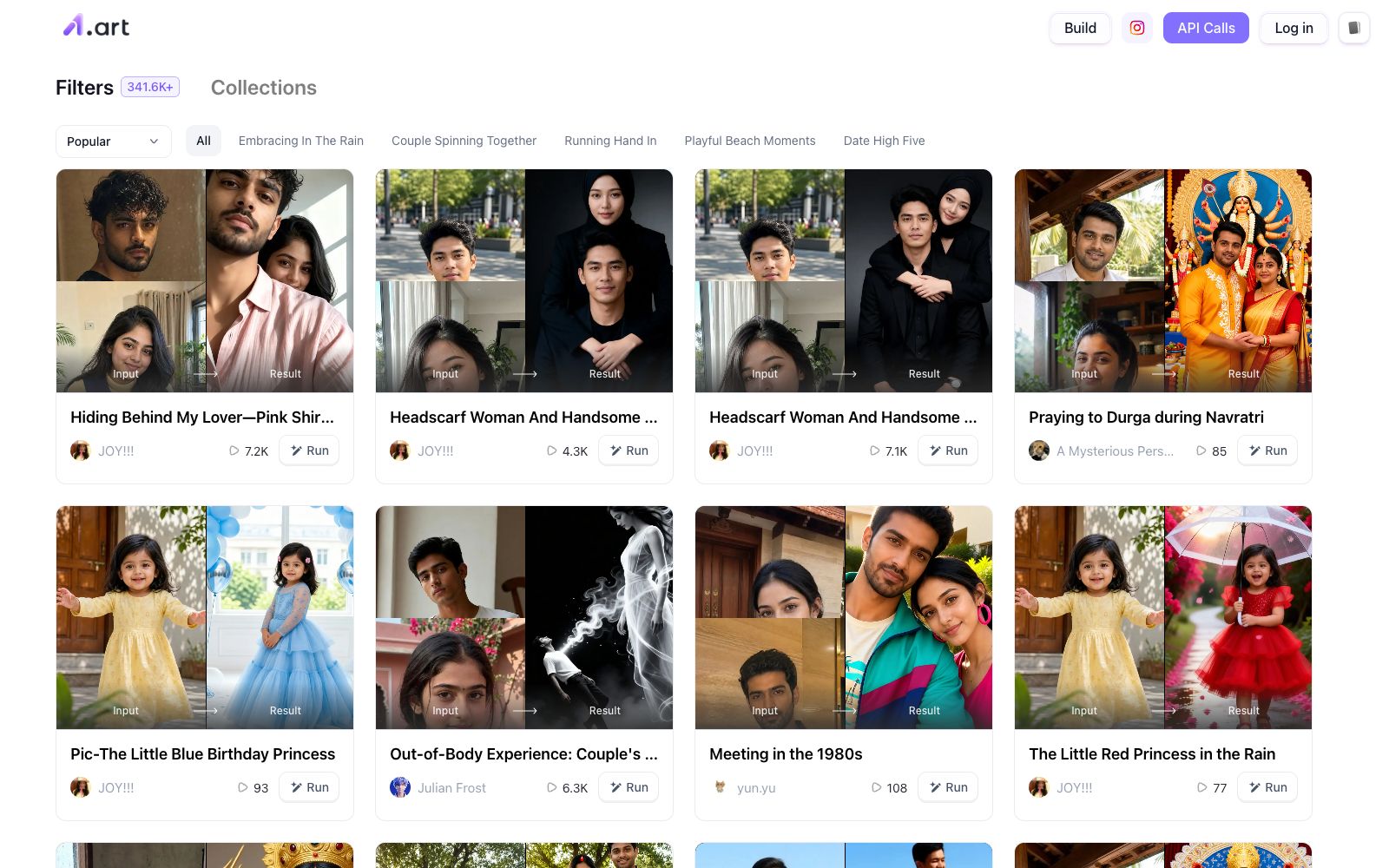This screenshot has height=868, width=1389.
Task: Select Playful Beach Moments category
Action: [x=750, y=141]
